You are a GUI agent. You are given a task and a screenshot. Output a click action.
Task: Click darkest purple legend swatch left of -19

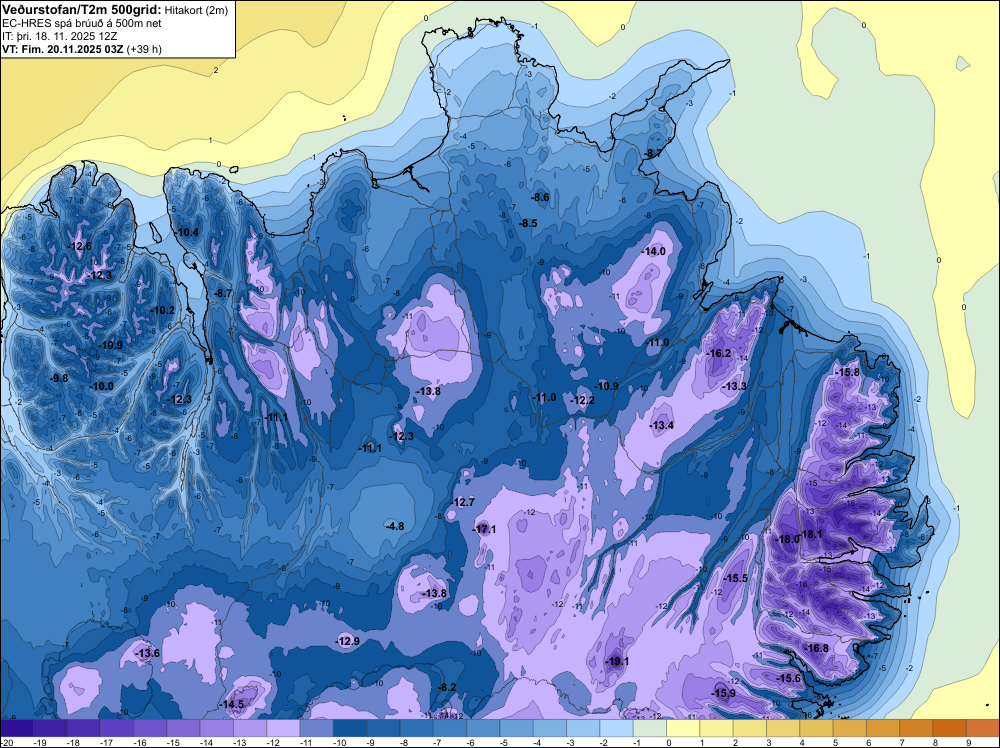[x=17, y=728]
